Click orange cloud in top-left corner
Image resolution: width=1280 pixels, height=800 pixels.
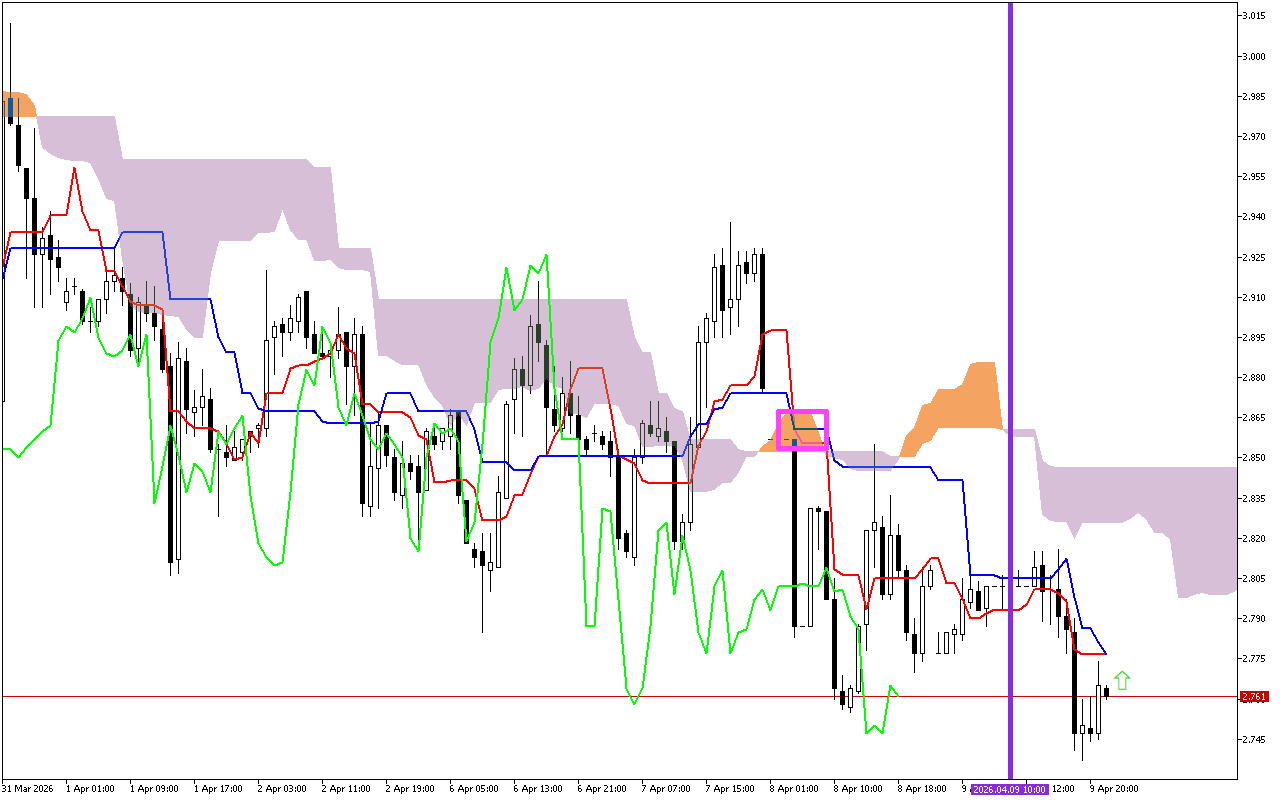tap(18, 104)
